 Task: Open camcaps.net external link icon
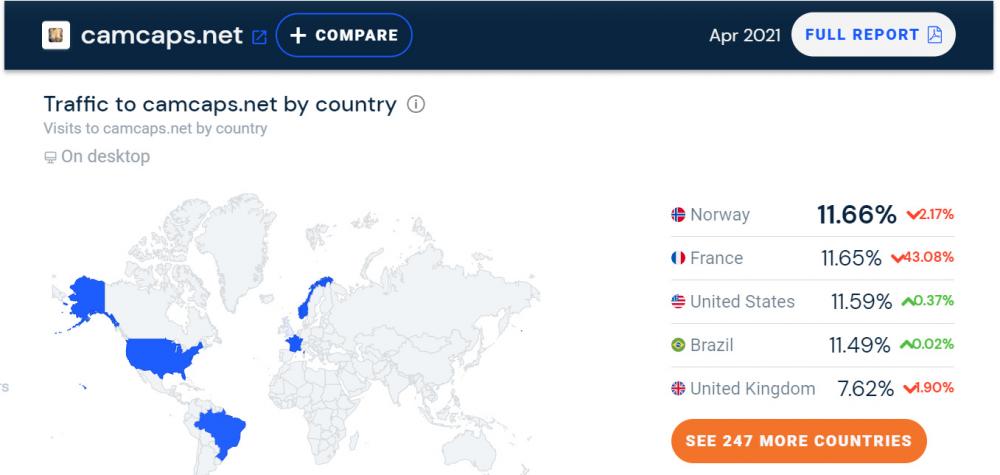click(x=259, y=37)
